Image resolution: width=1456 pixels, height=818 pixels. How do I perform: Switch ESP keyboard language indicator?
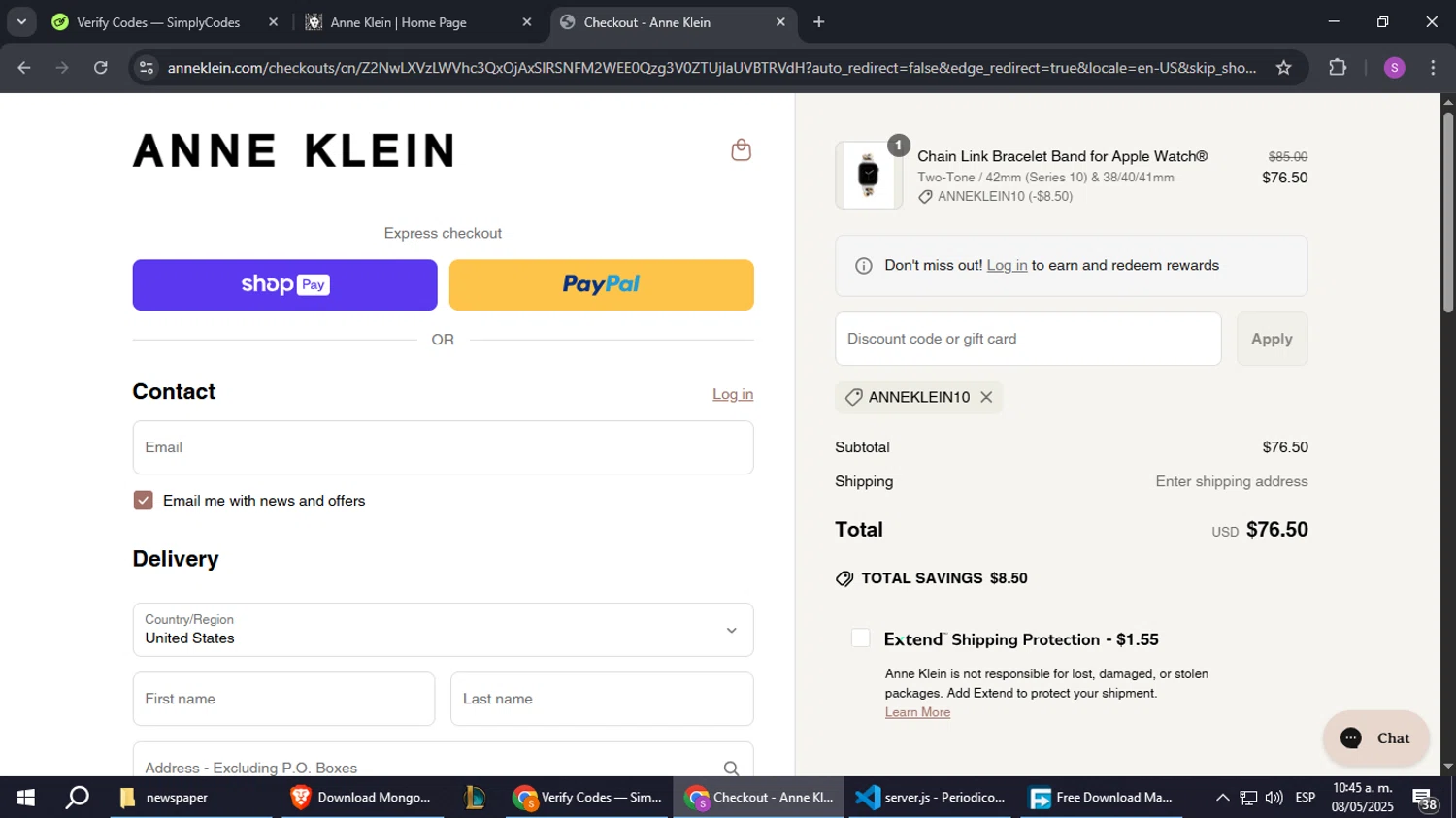pyautogui.click(x=1306, y=798)
